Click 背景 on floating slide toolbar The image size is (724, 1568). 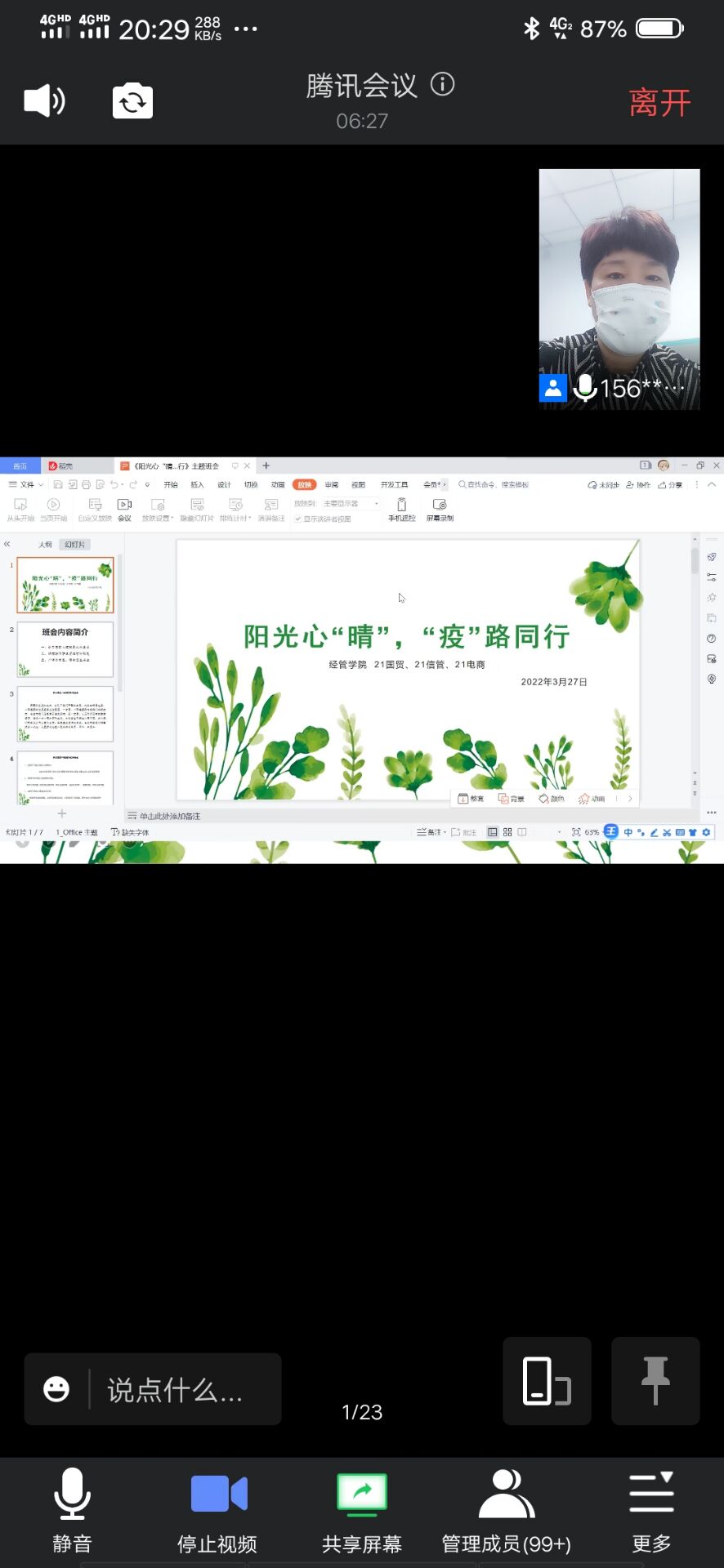tap(512, 799)
